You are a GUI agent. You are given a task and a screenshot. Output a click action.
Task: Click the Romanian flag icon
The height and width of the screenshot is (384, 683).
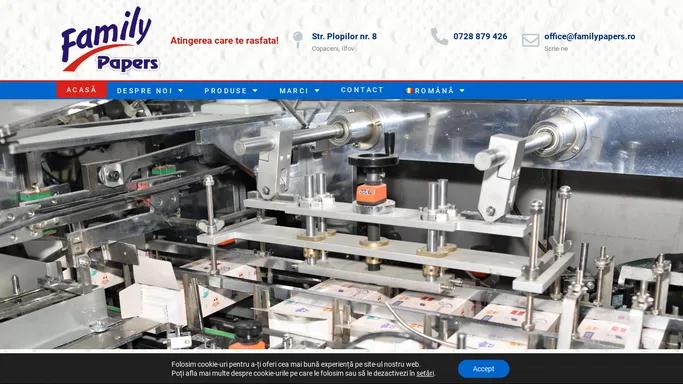click(x=409, y=91)
